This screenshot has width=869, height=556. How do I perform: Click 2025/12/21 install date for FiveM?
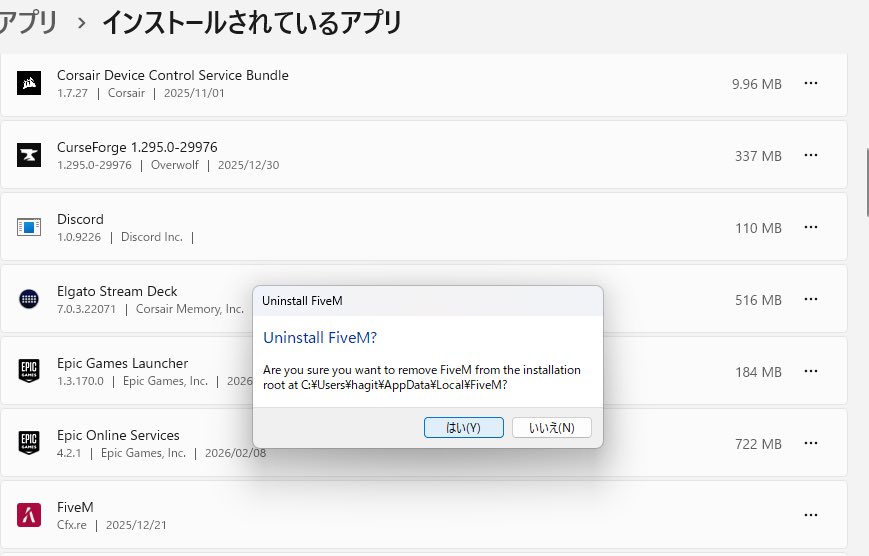[136, 525]
